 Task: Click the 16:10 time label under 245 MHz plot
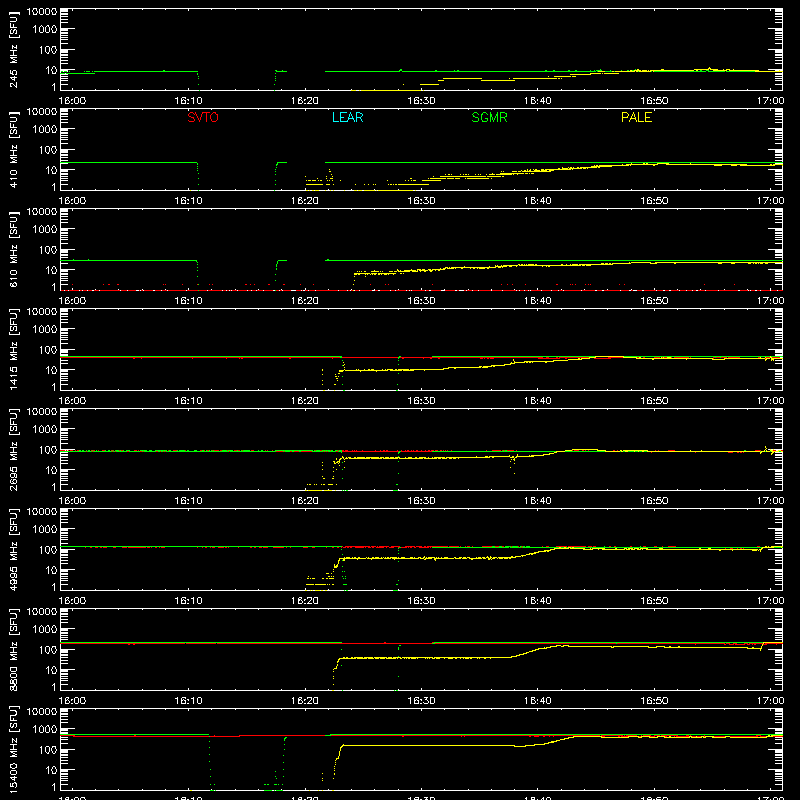(x=188, y=101)
